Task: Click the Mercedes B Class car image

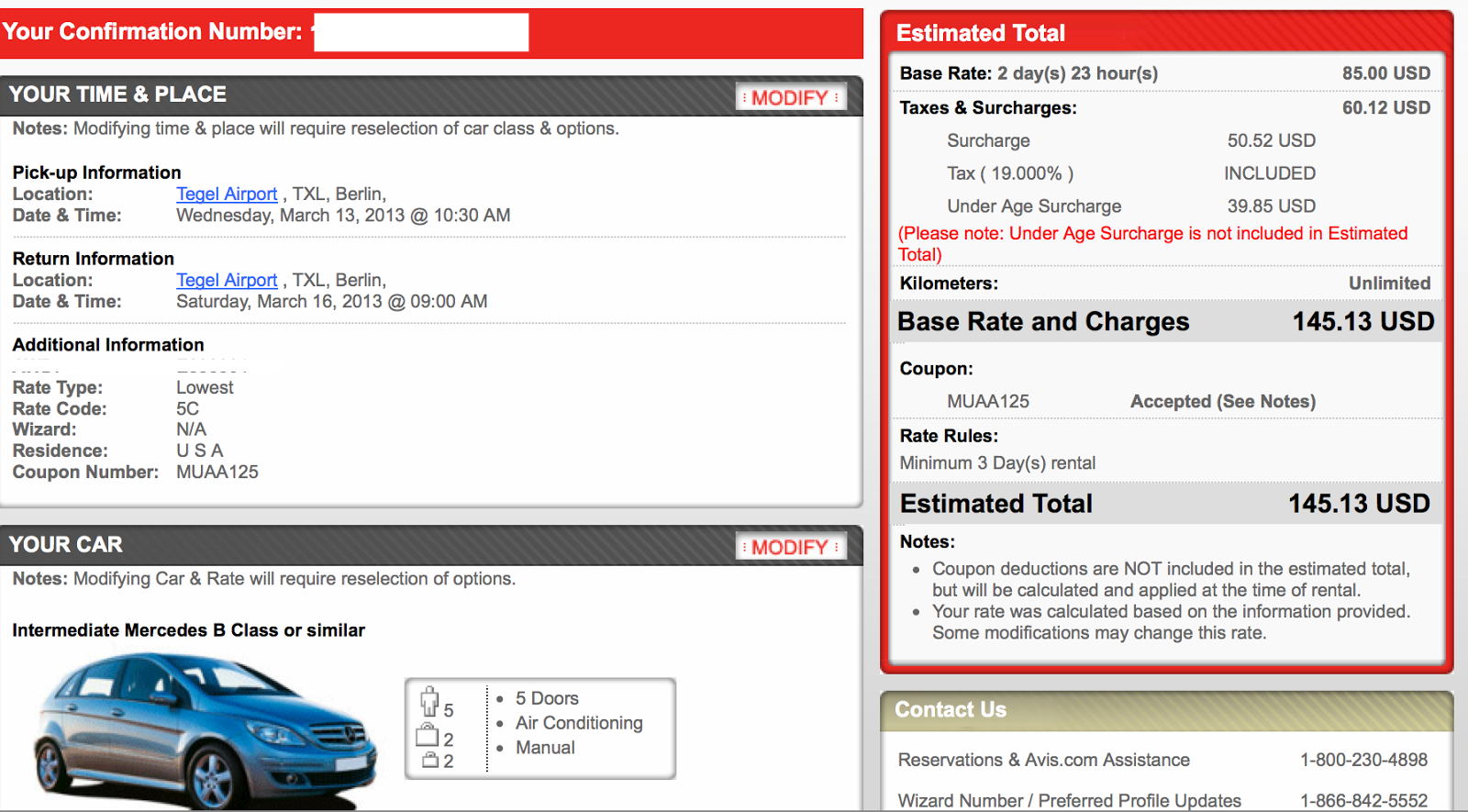Action: tap(205, 730)
